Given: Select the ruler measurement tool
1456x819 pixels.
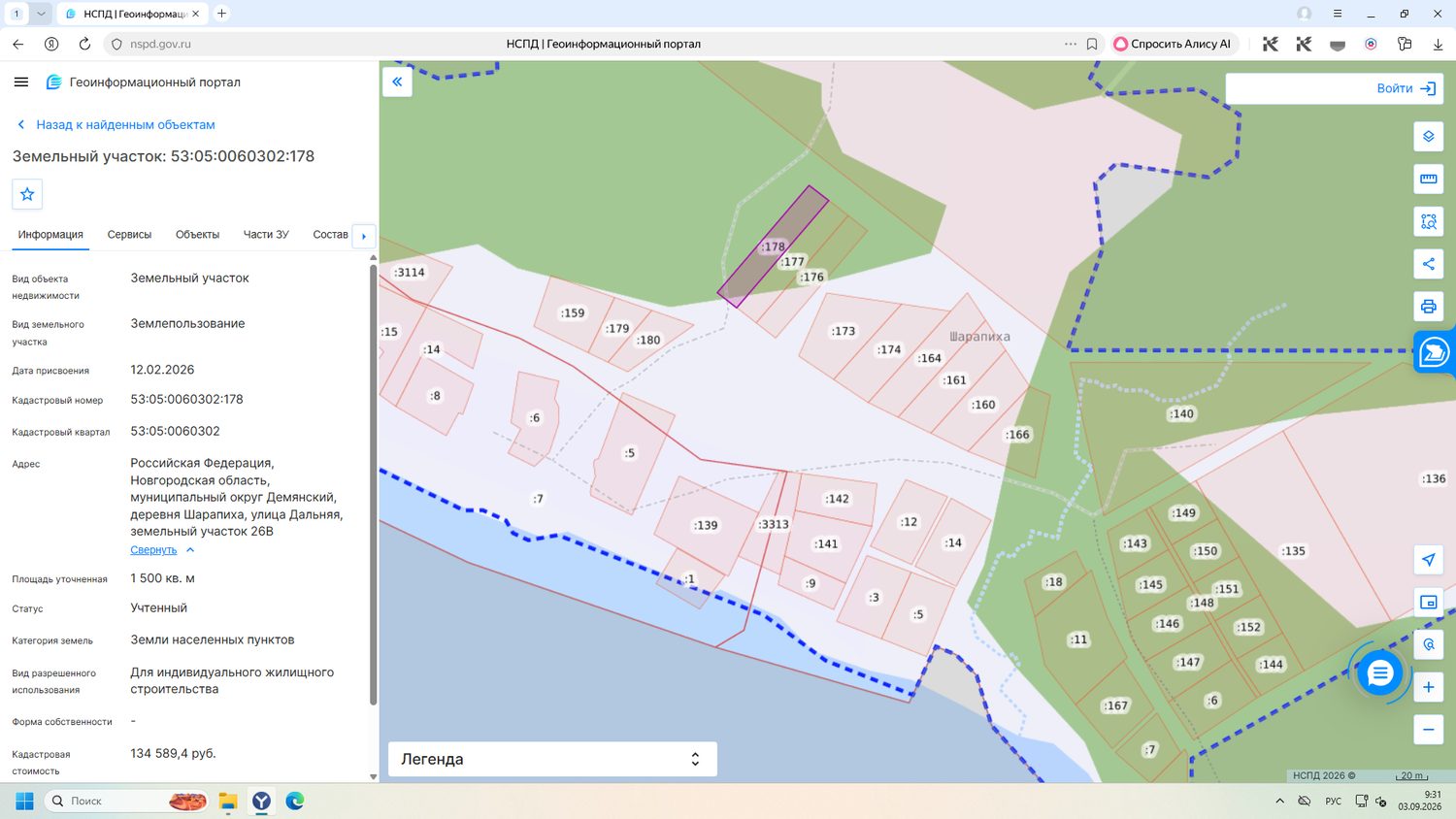Looking at the screenshot, I should coord(1428,180).
